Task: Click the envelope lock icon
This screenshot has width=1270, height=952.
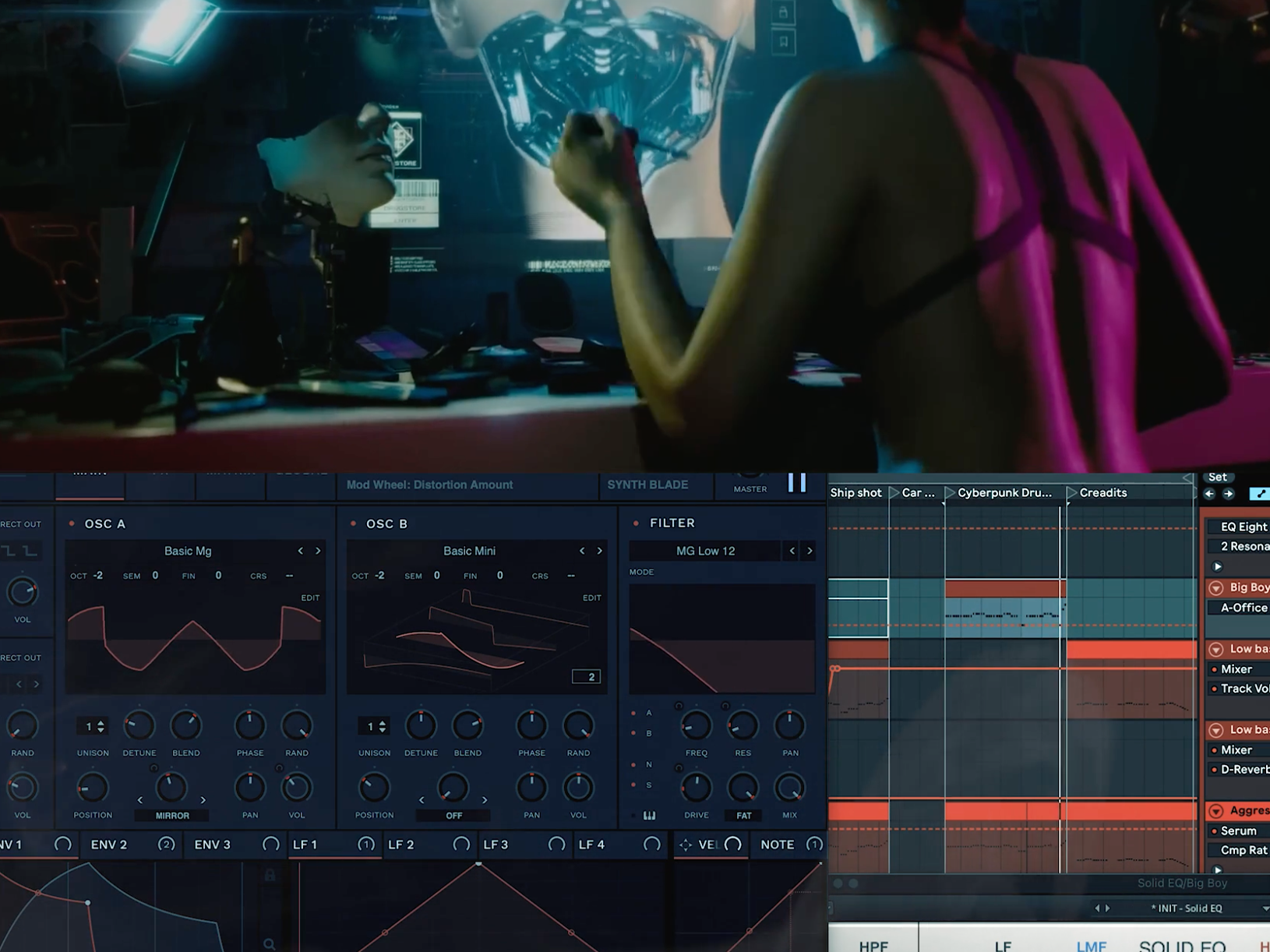Action: [x=270, y=875]
